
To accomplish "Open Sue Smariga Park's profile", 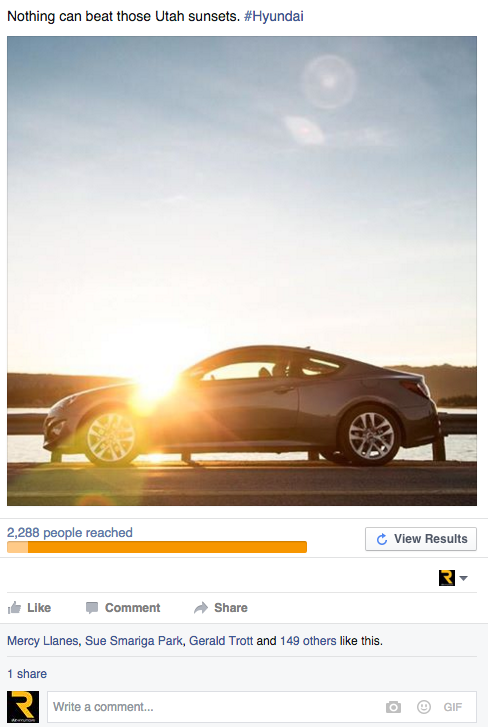I will click(x=133, y=641).
